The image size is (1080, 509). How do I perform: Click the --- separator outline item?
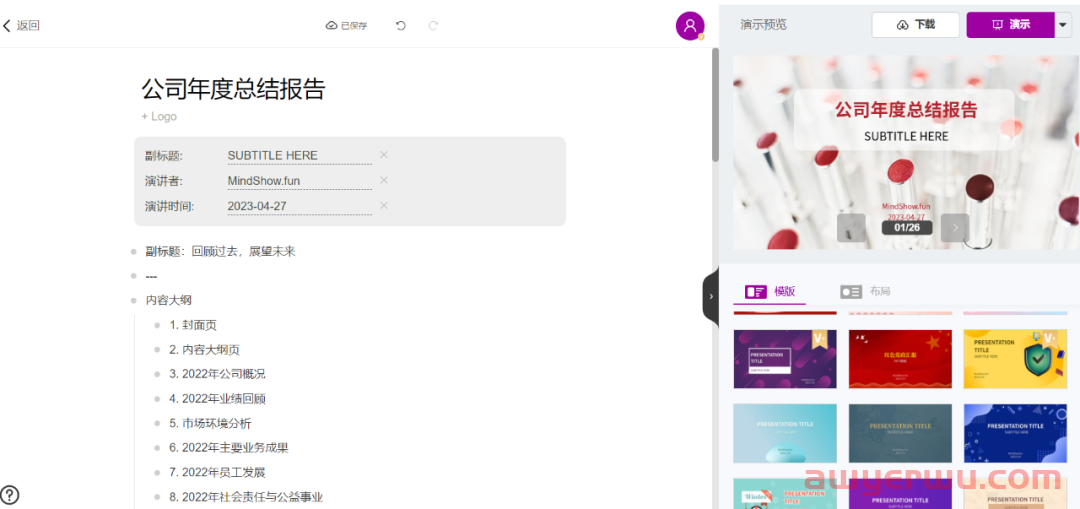click(x=152, y=276)
